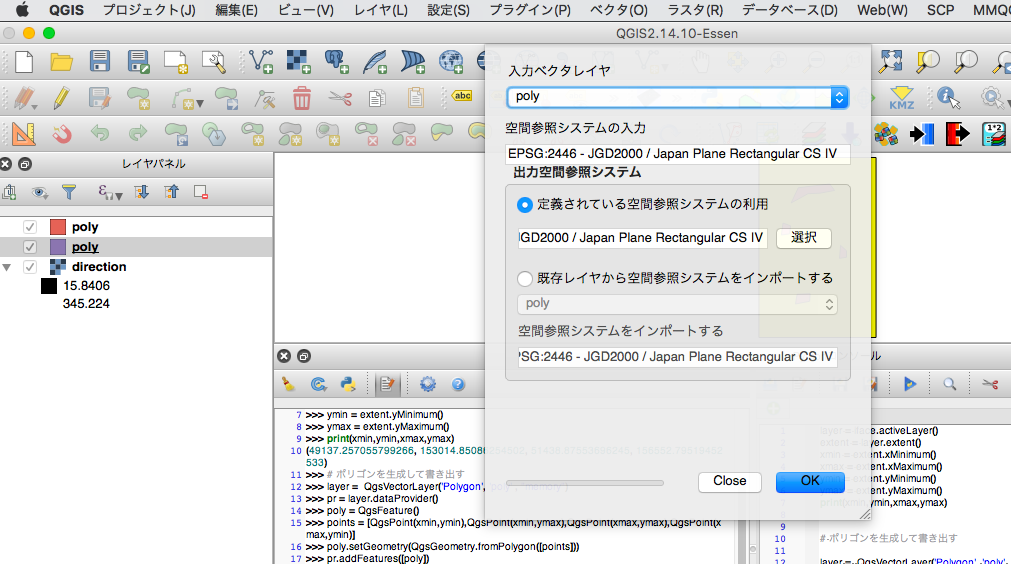The width and height of the screenshot is (1011, 564).
Task: Open the Apple menu
Action: (23, 10)
